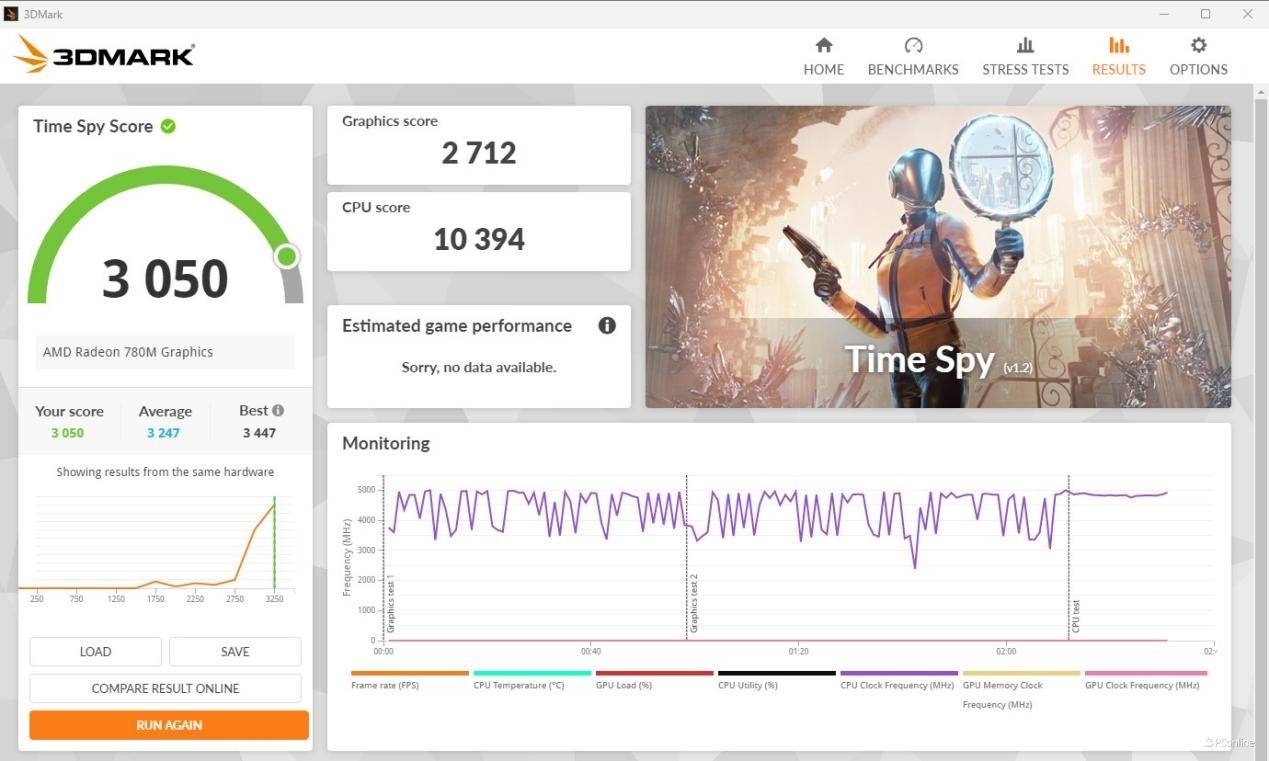Toggle the Frame rate (FPS) legend item
The height and width of the screenshot is (761, 1269).
point(385,685)
